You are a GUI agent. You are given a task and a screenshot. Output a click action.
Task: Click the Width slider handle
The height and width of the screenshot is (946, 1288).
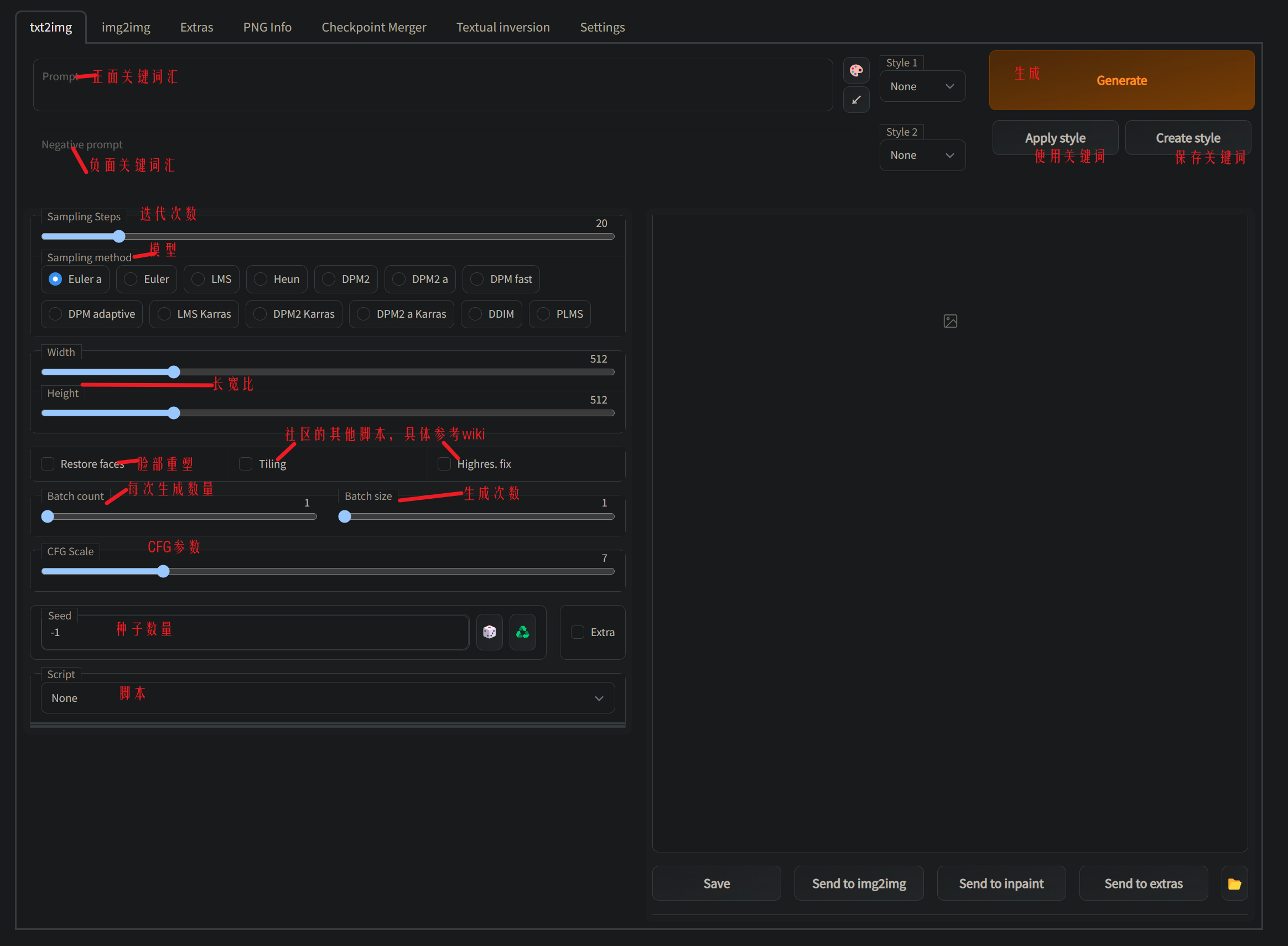click(x=174, y=372)
